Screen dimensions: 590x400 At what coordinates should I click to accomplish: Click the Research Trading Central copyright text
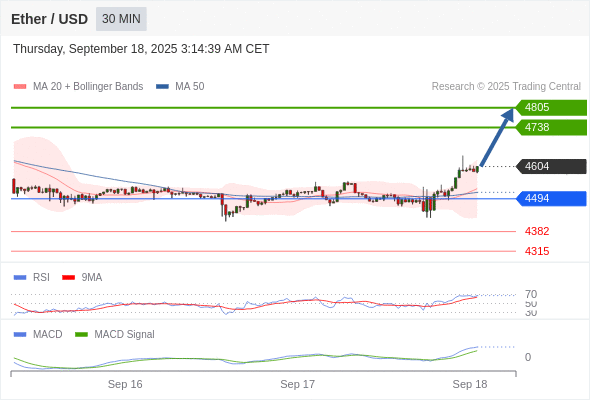click(506, 87)
